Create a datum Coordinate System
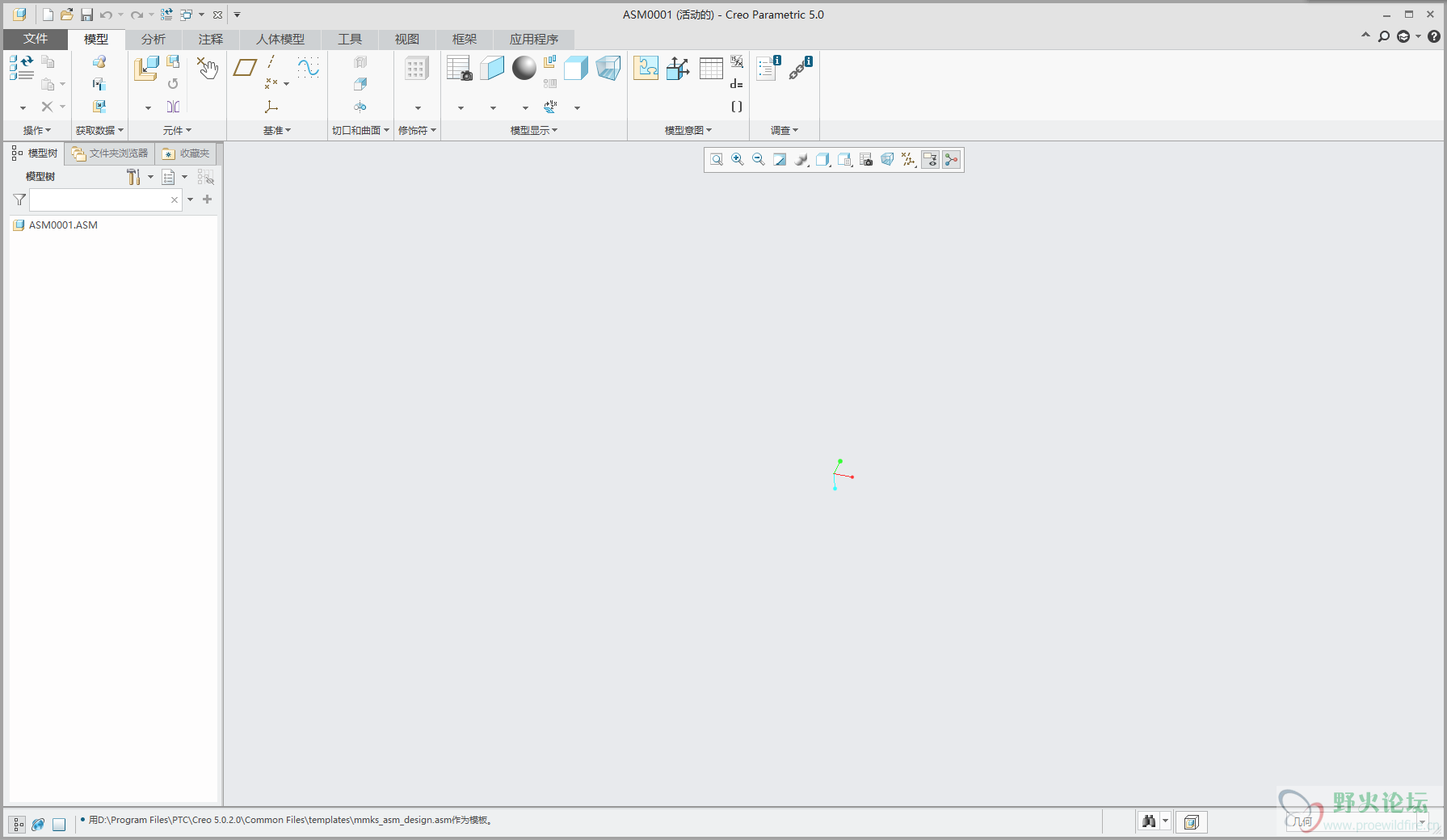Screen dimensions: 1447x840 271,107
